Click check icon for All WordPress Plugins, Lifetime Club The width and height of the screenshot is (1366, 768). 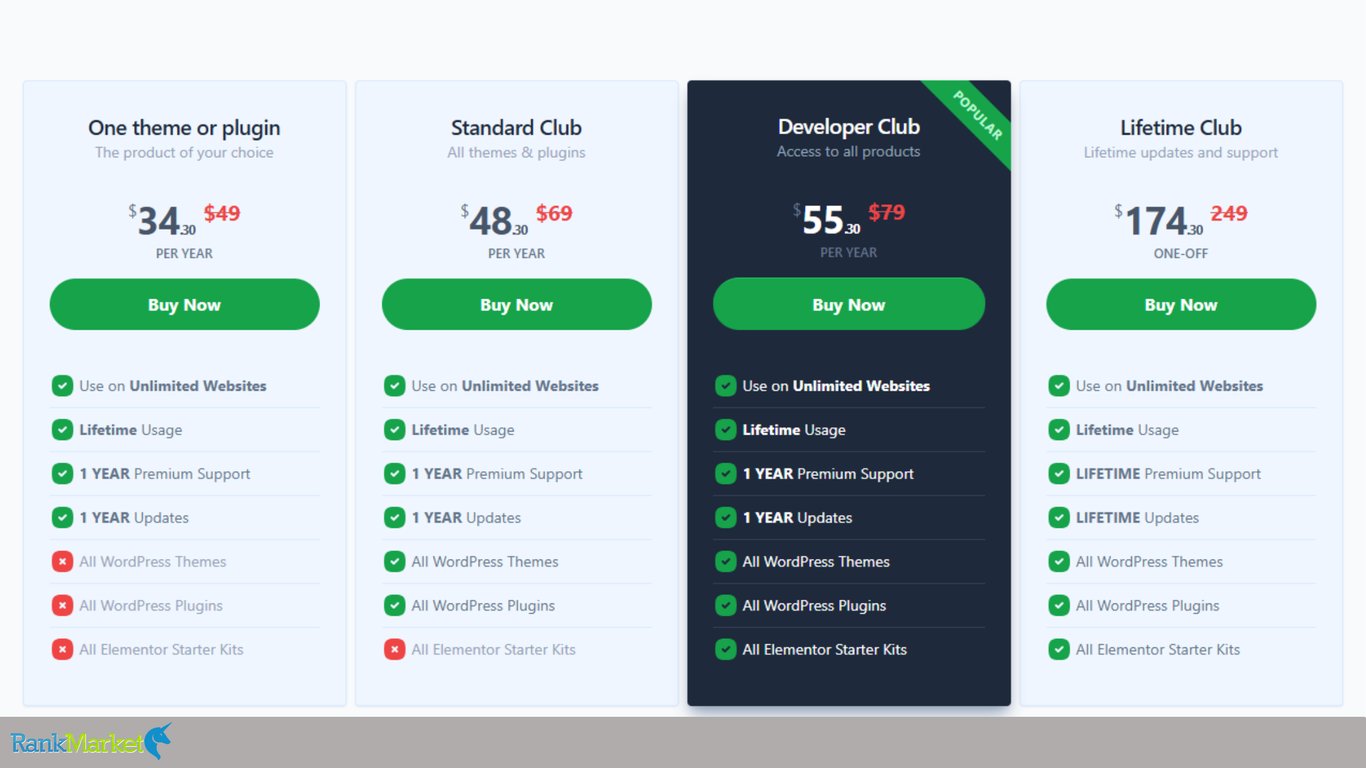[x=1058, y=606]
